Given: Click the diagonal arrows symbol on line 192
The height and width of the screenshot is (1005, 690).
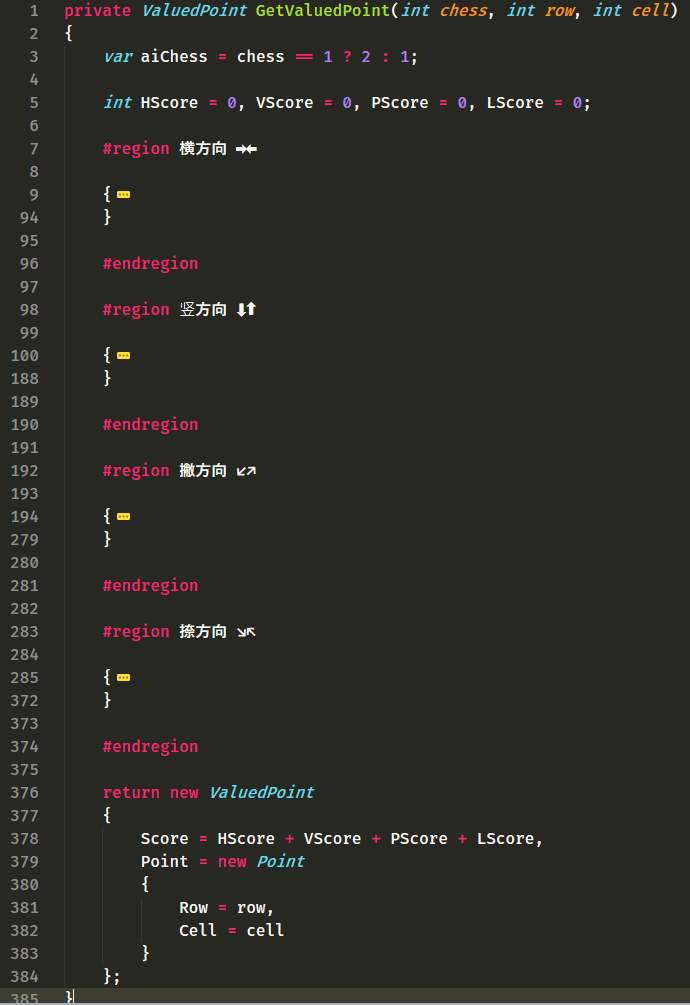Looking at the screenshot, I should click(246, 471).
